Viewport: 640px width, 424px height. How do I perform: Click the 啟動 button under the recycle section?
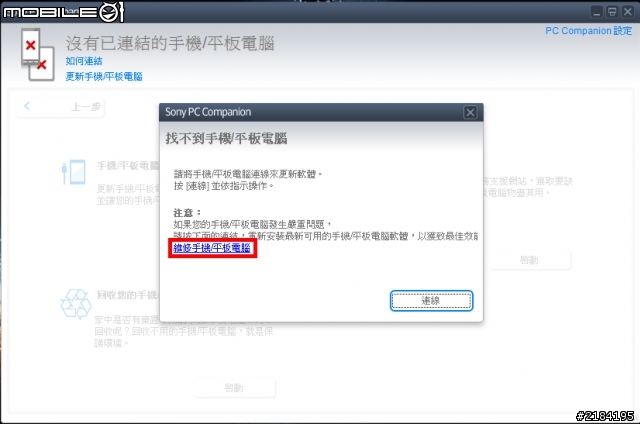point(235,388)
